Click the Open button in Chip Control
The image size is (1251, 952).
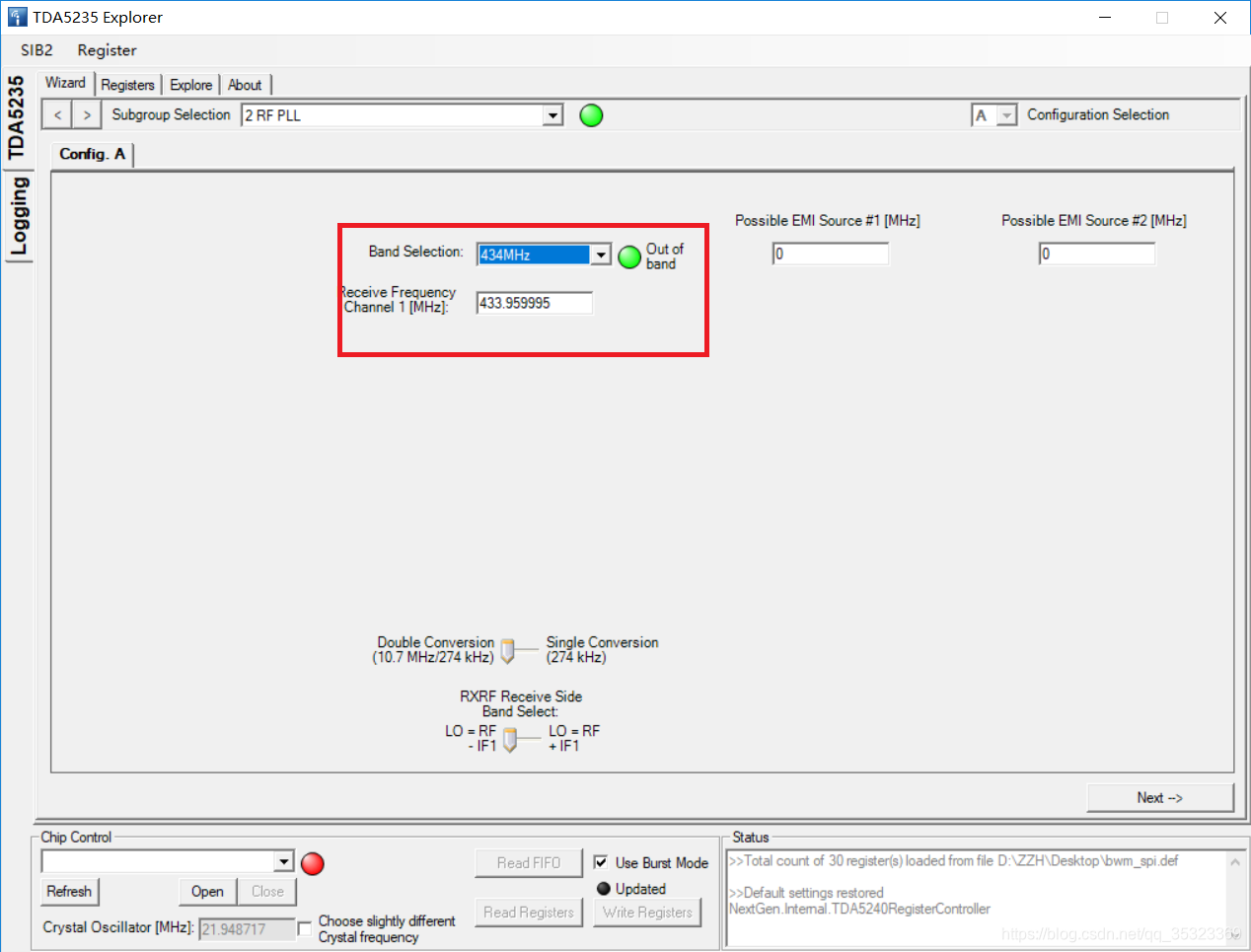point(207,891)
